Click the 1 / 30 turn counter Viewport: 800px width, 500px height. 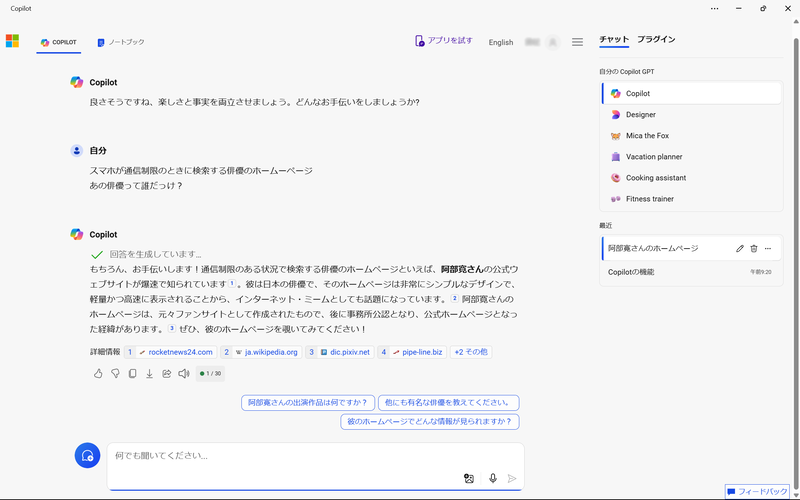210,373
